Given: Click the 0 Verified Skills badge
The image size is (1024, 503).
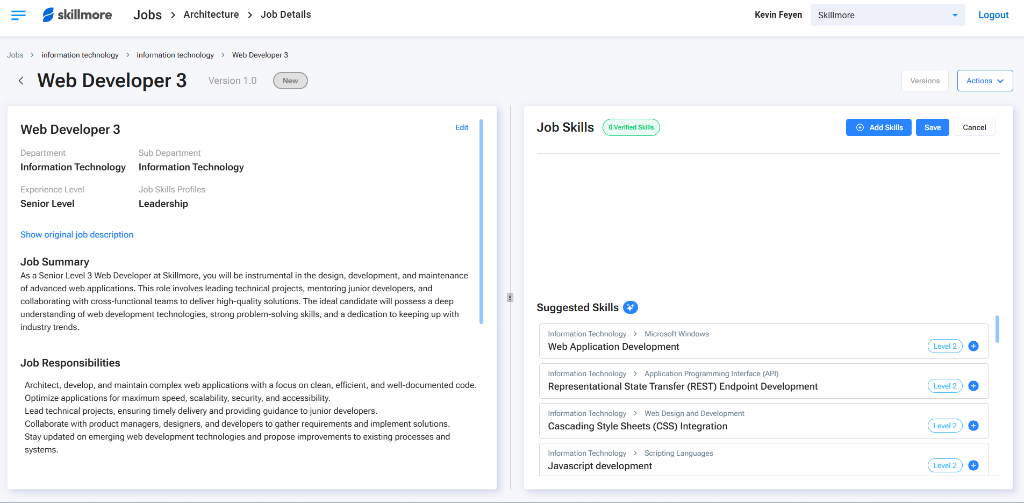Looking at the screenshot, I should click(x=631, y=127).
